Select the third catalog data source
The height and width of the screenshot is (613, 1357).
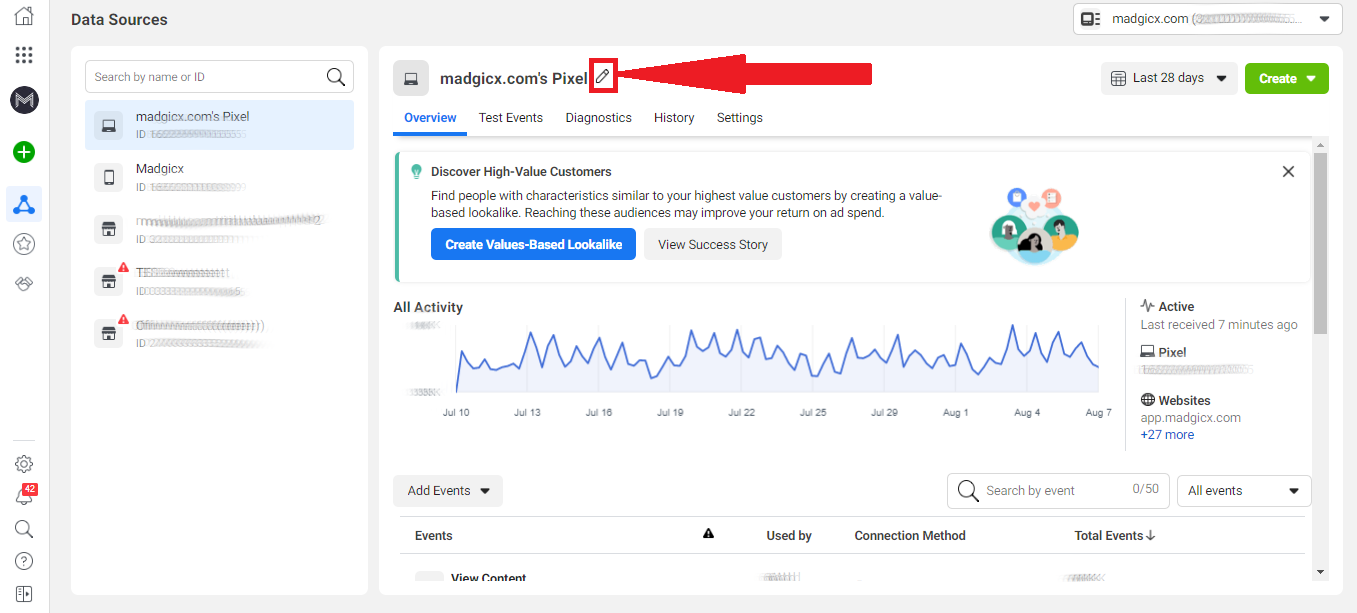pyautogui.click(x=219, y=229)
